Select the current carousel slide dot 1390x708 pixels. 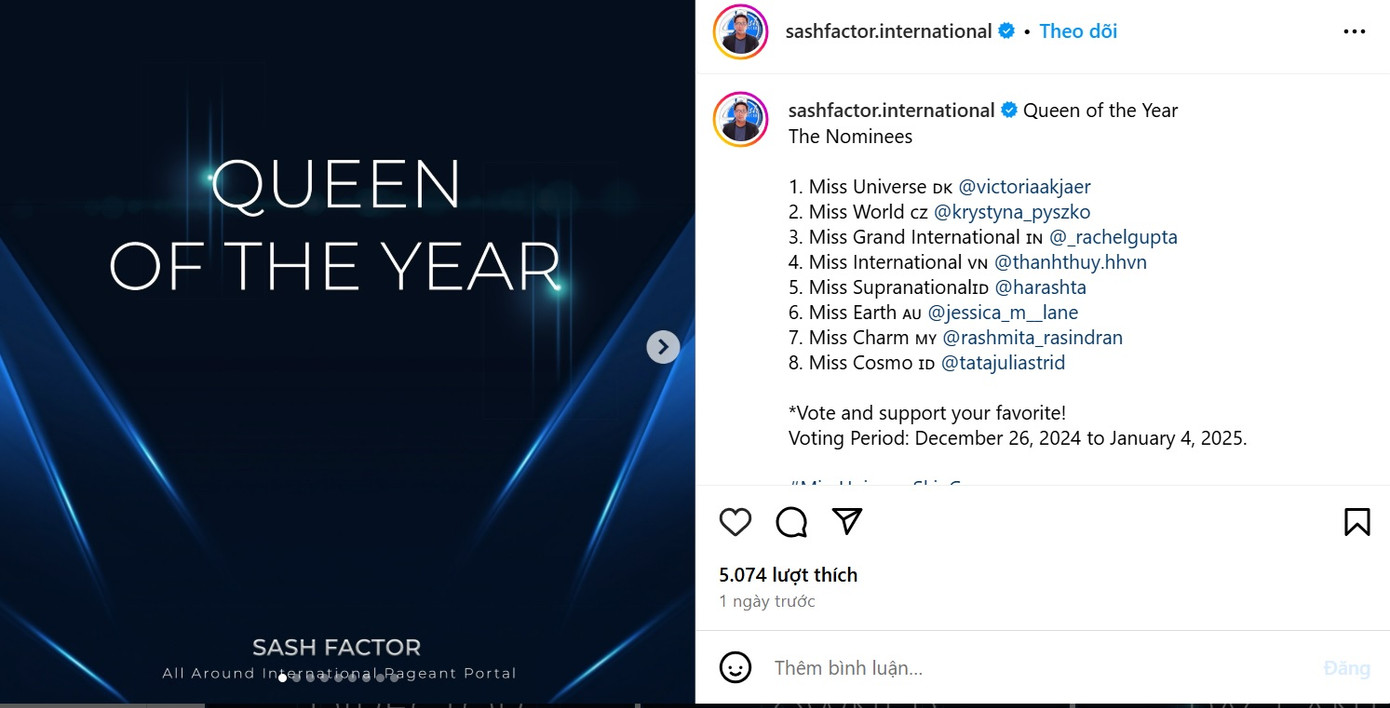pos(284,677)
